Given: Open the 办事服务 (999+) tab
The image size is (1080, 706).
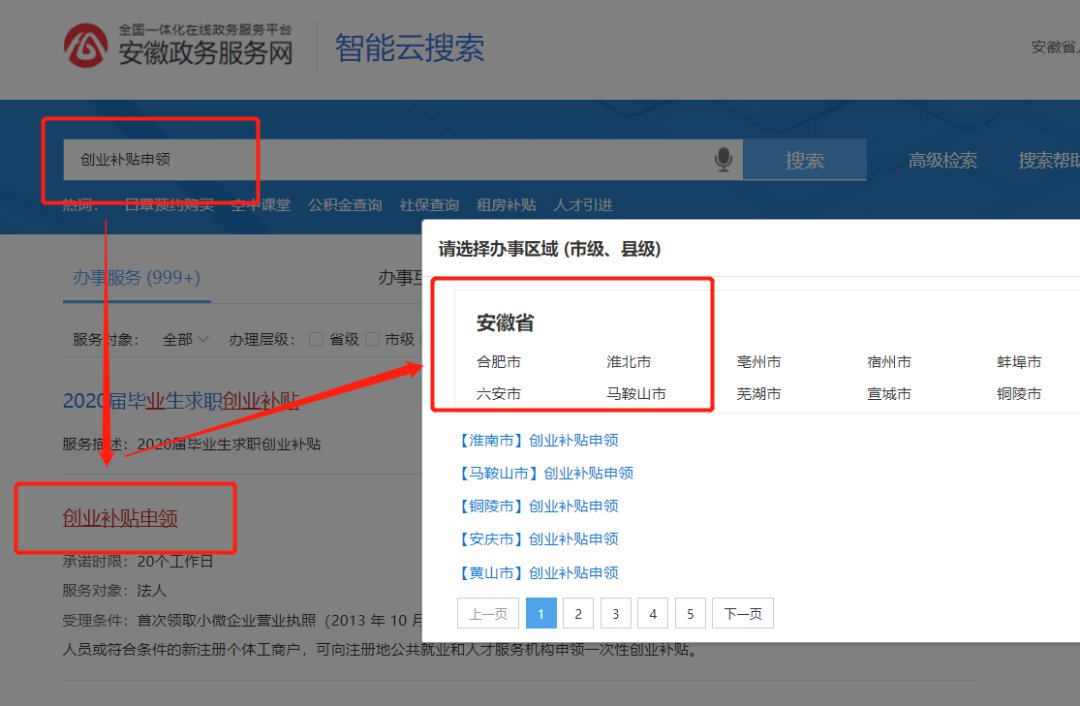Looking at the screenshot, I should coord(136,278).
